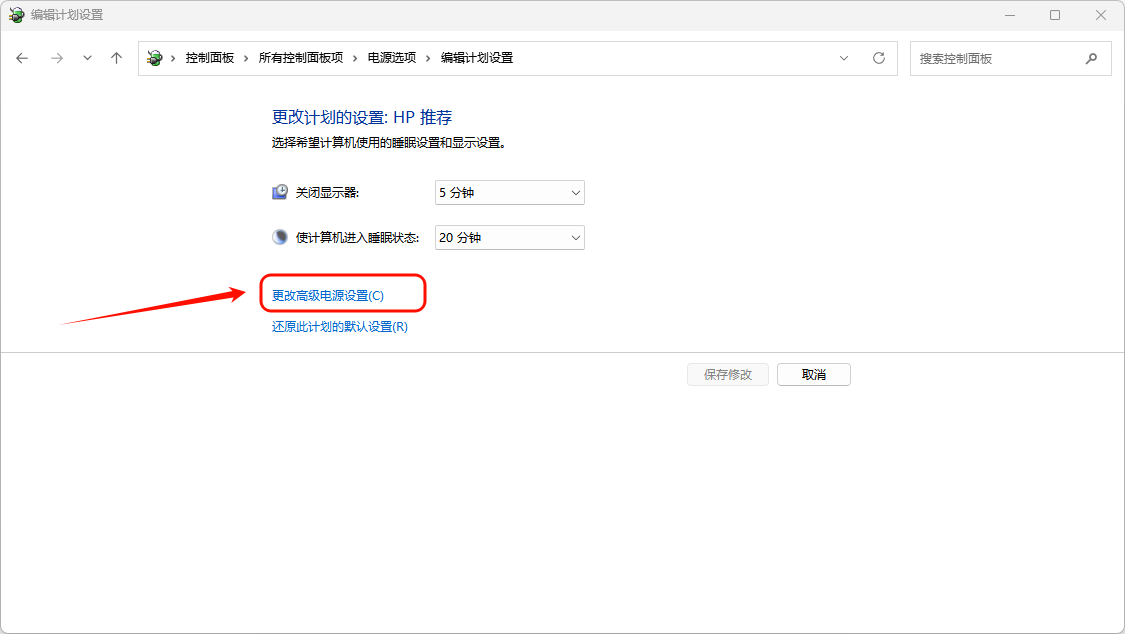
Task: Open 关闭显示器 time dropdown
Action: click(x=509, y=193)
